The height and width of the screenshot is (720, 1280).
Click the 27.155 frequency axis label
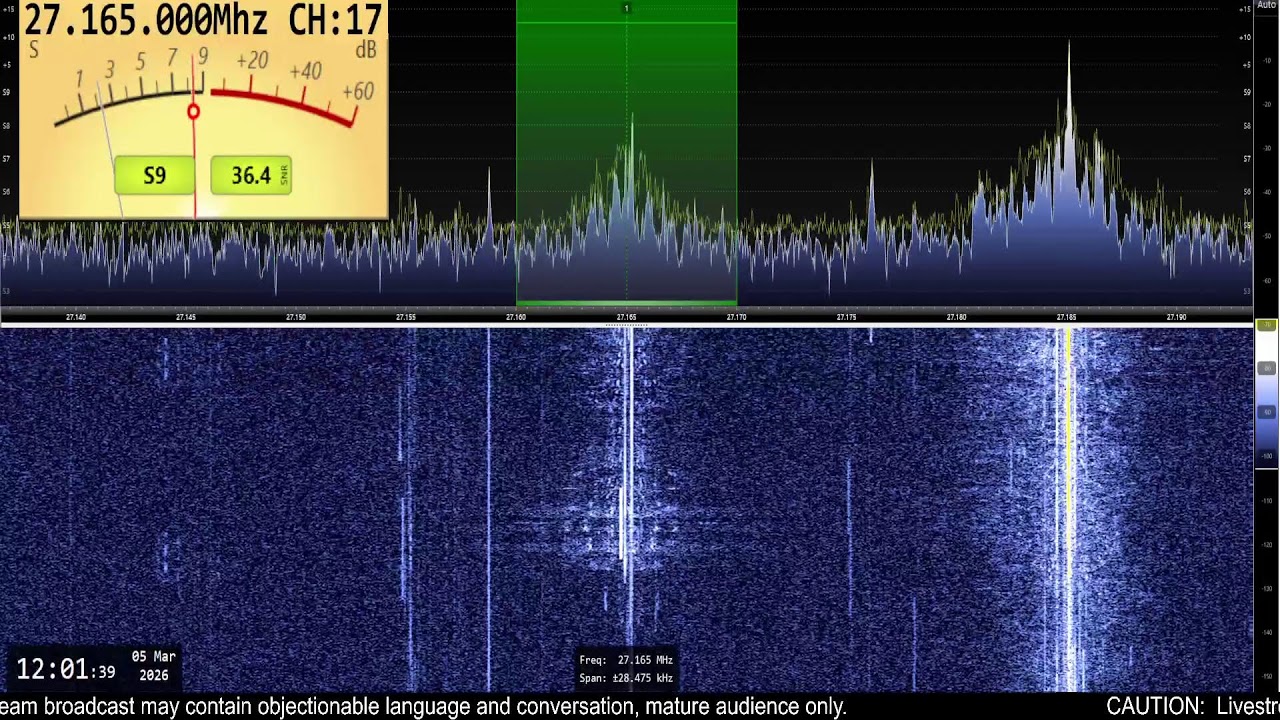point(406,317)
